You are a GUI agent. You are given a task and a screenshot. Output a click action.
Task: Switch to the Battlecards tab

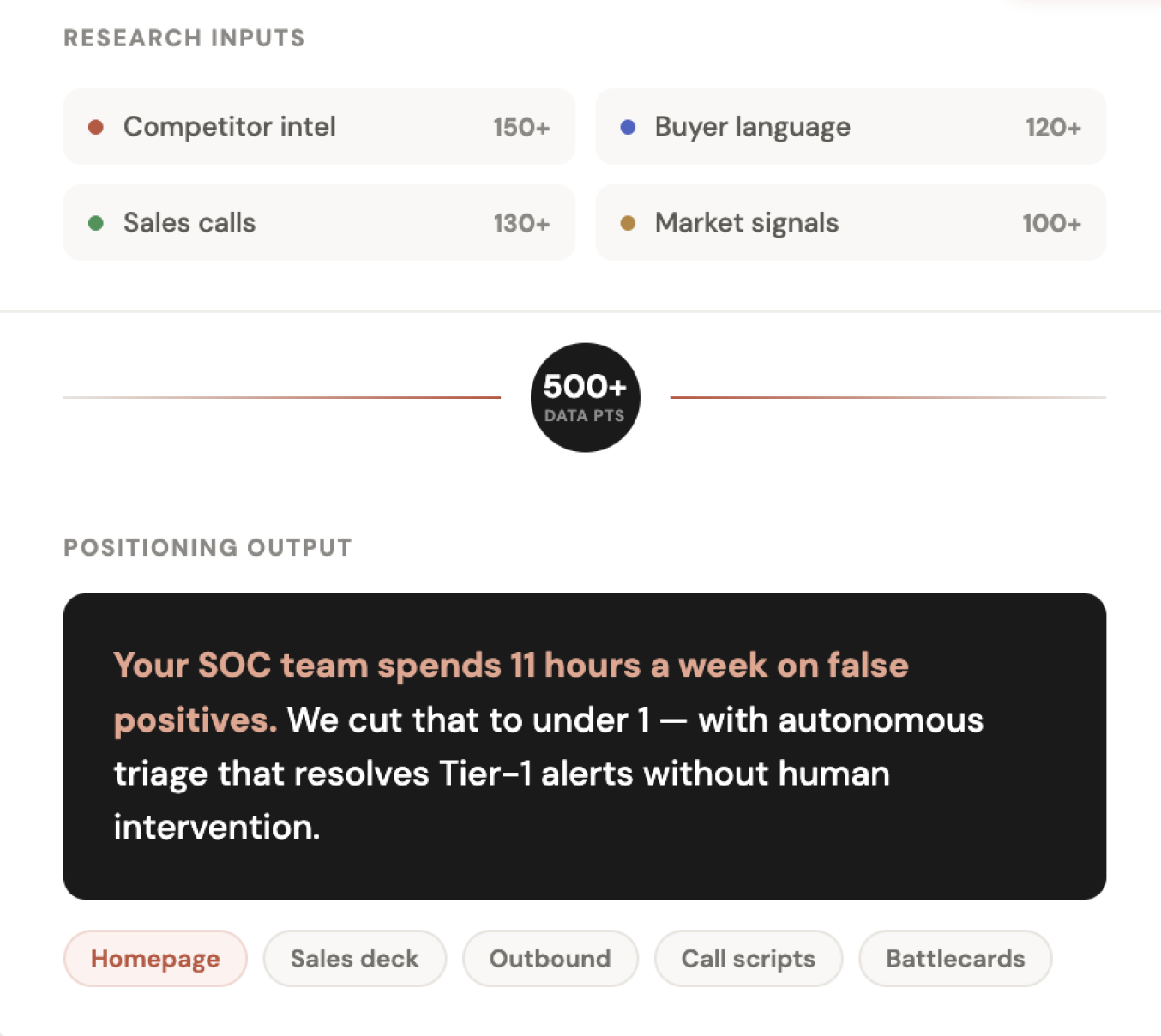click(x=954, y=958)
